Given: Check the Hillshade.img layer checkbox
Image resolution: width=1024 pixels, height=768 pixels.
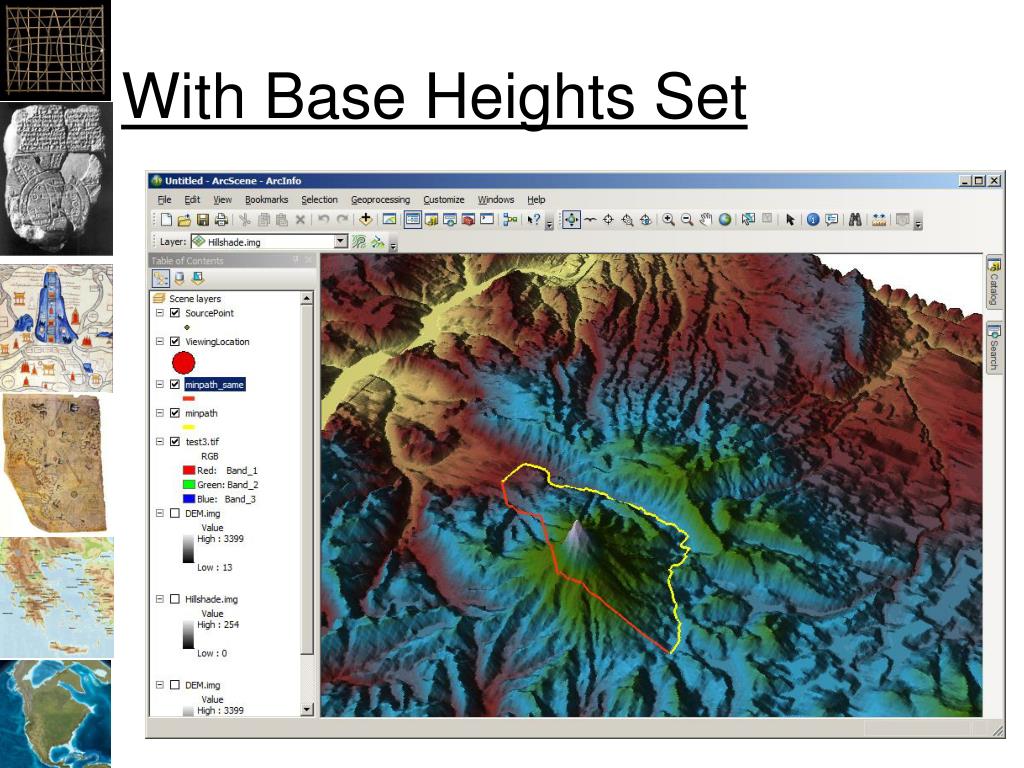Looking at the screenshot, I should pos(174,599).
